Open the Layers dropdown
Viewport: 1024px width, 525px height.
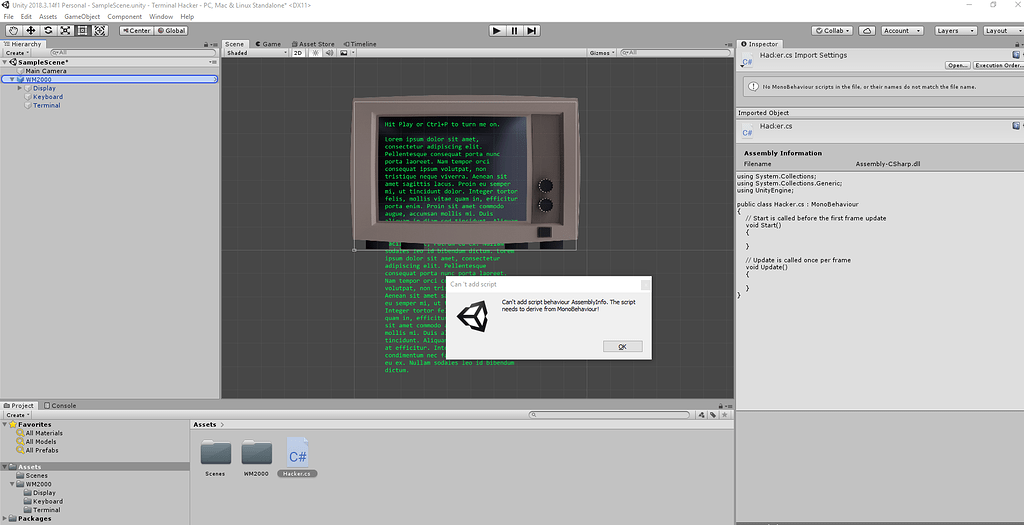(x=953, y=31)
